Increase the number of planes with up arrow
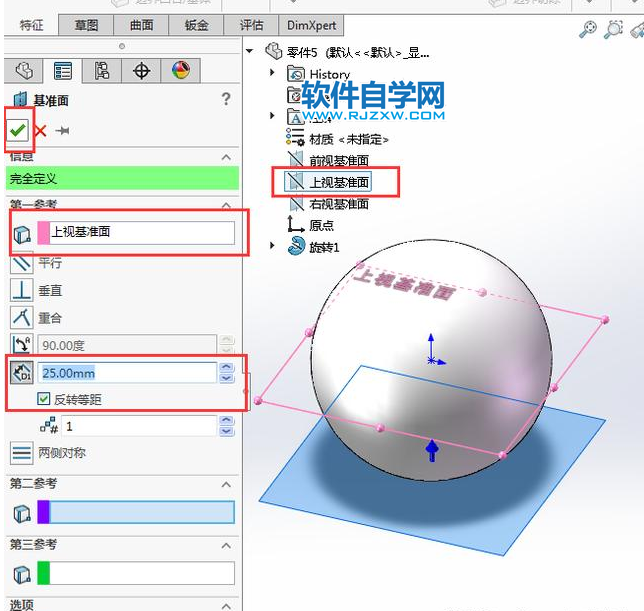 [x=227, y=420]
